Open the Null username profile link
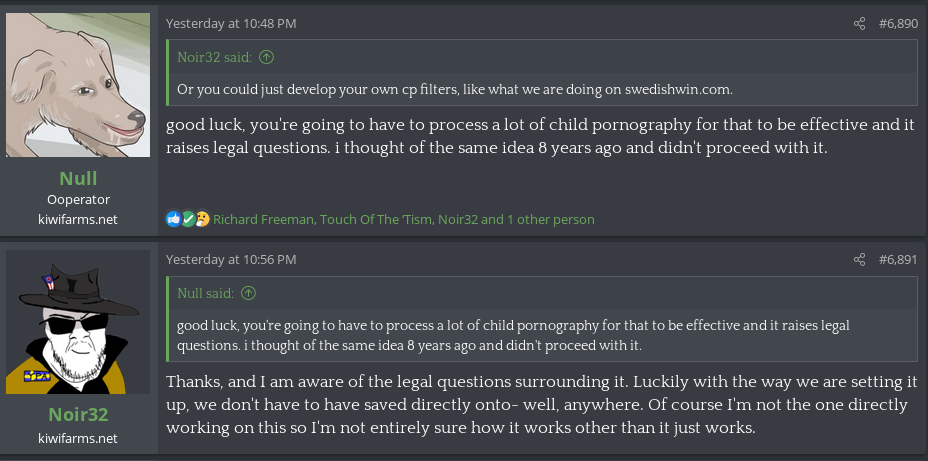The image size is (928, 461). [x=78, y=178]
